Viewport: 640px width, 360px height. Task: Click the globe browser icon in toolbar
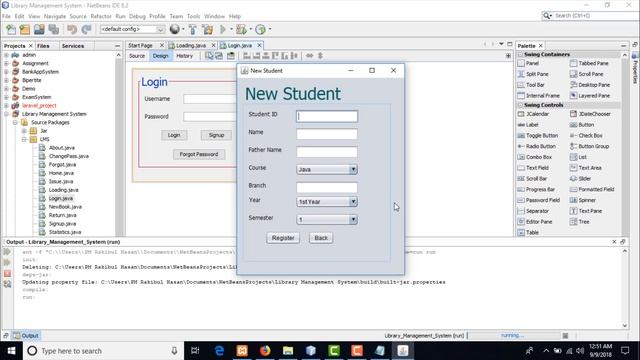175,29
